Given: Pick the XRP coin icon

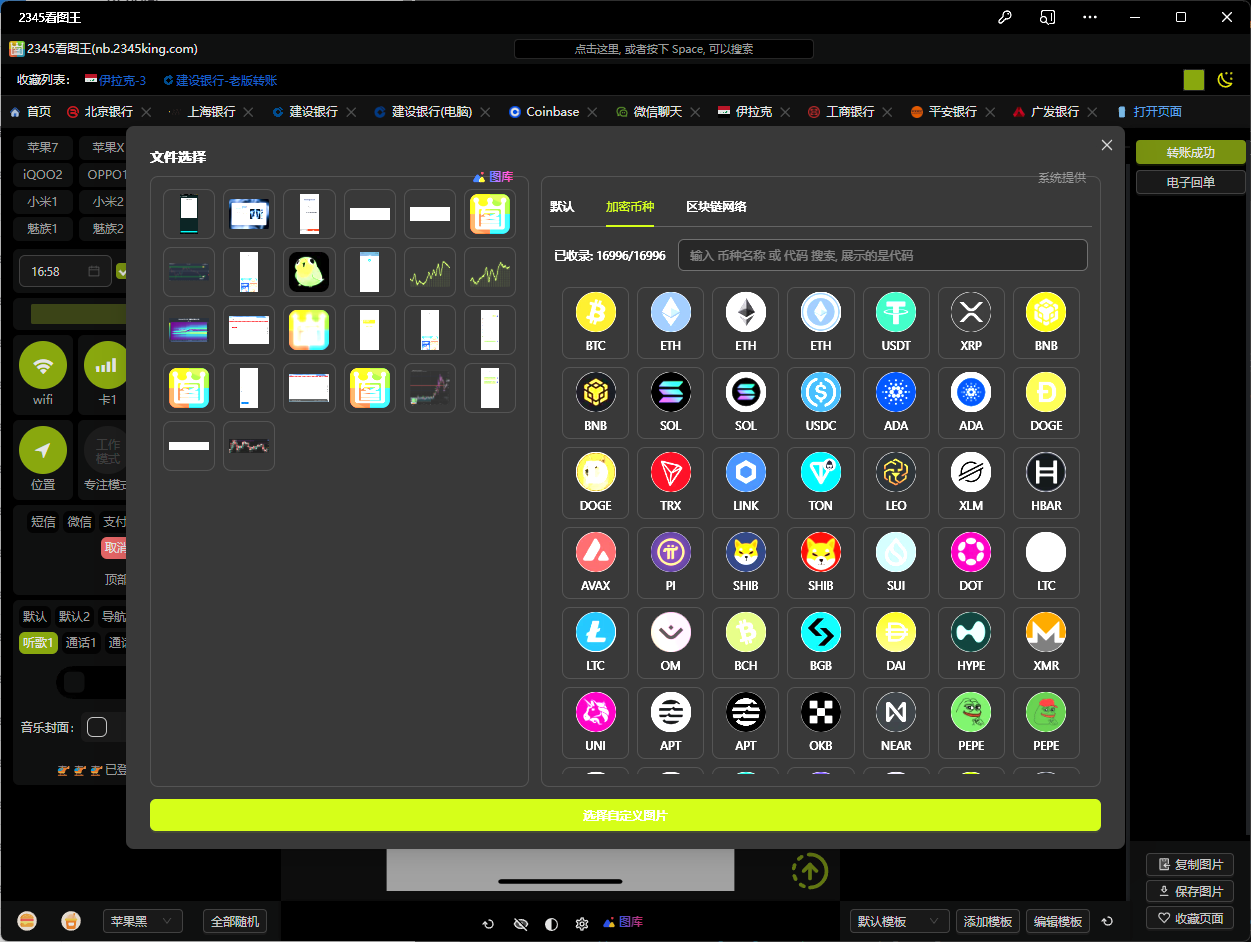Looking at the screenshot, I should point(970,313).
